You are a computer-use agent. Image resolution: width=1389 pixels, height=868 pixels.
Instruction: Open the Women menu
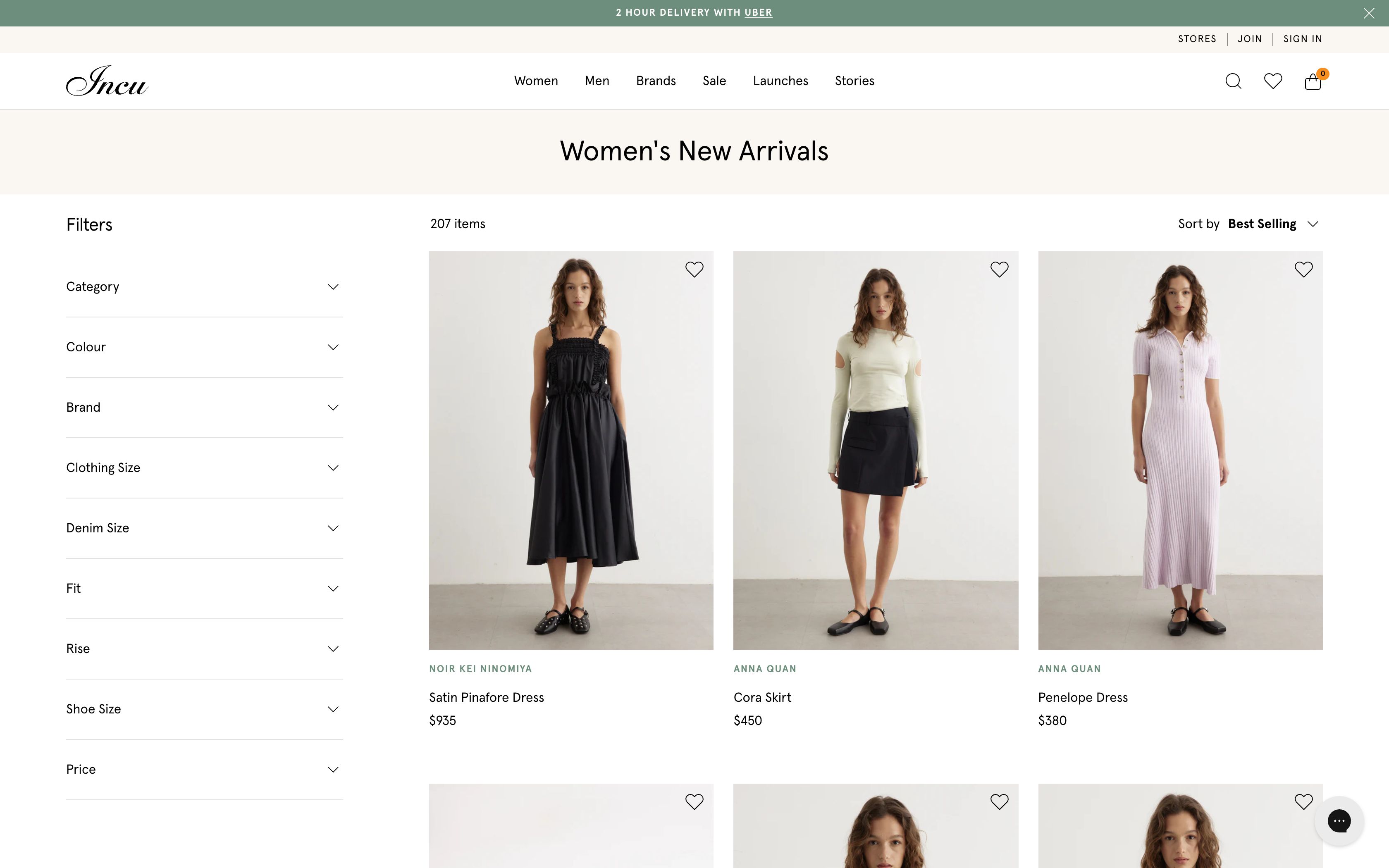(535, 81)
